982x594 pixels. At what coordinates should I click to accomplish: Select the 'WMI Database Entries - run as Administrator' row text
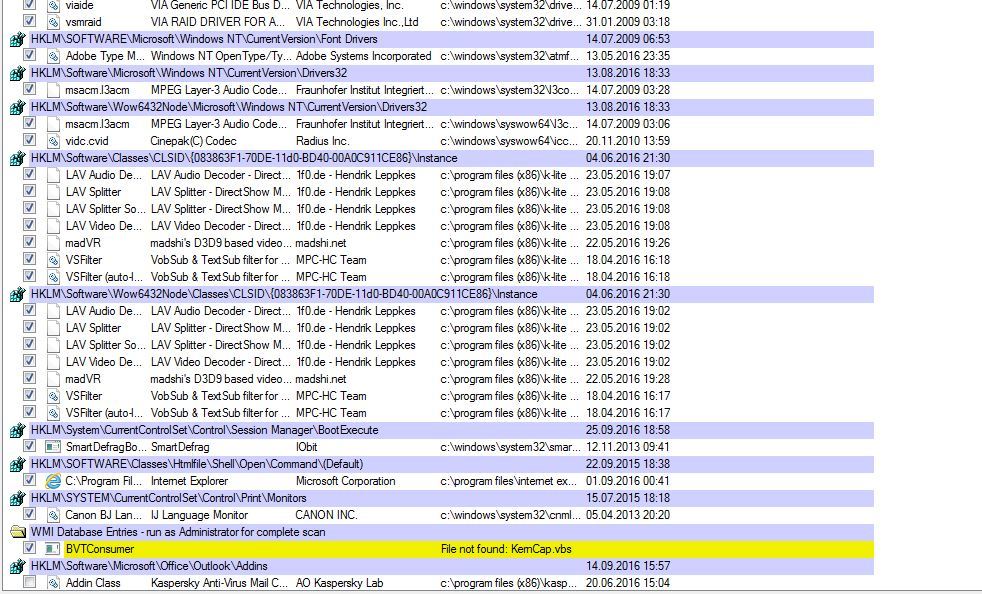178,532
